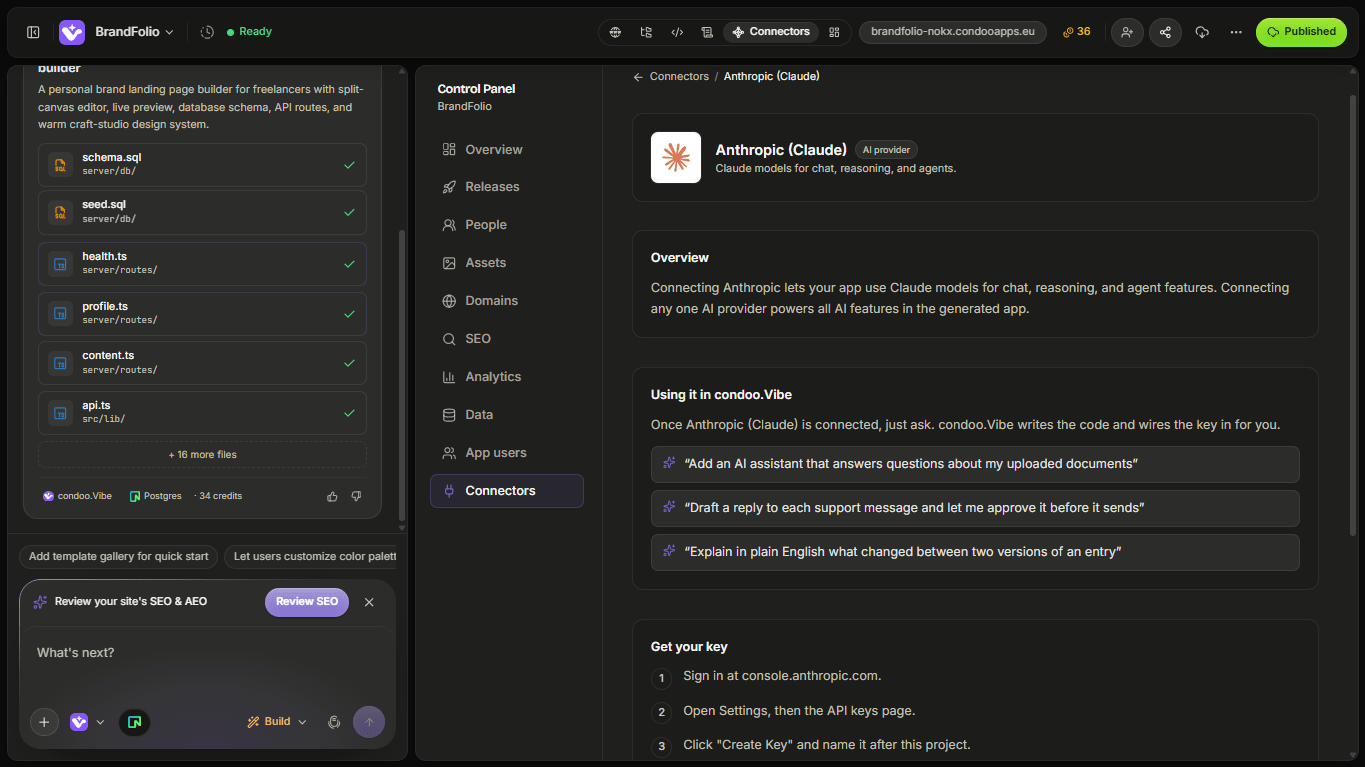Click the cloud download icon

pos(1202,32)
